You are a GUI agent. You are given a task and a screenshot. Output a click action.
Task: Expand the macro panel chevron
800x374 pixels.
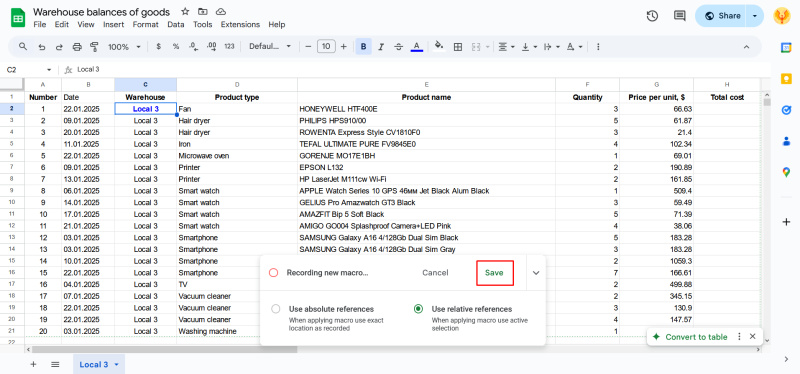tap(536, 273)
